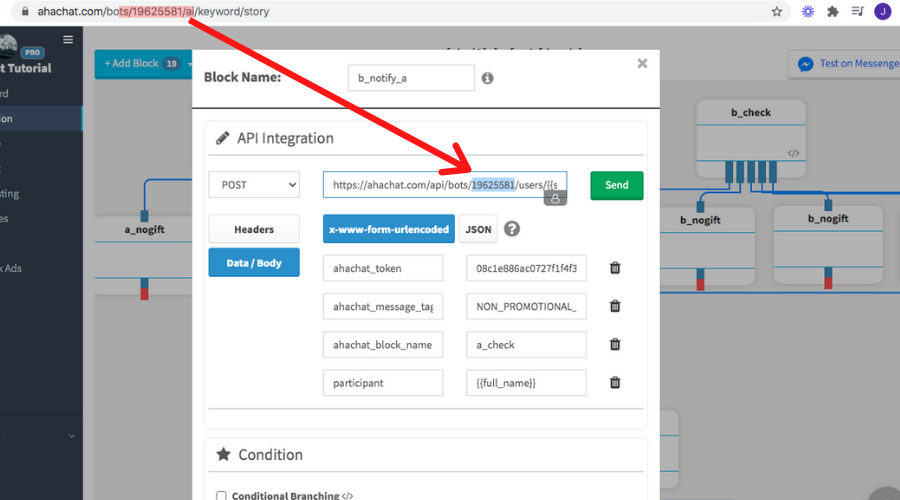Click the Condition section heading
Screen dimensions: 900x500
point(270,455)
